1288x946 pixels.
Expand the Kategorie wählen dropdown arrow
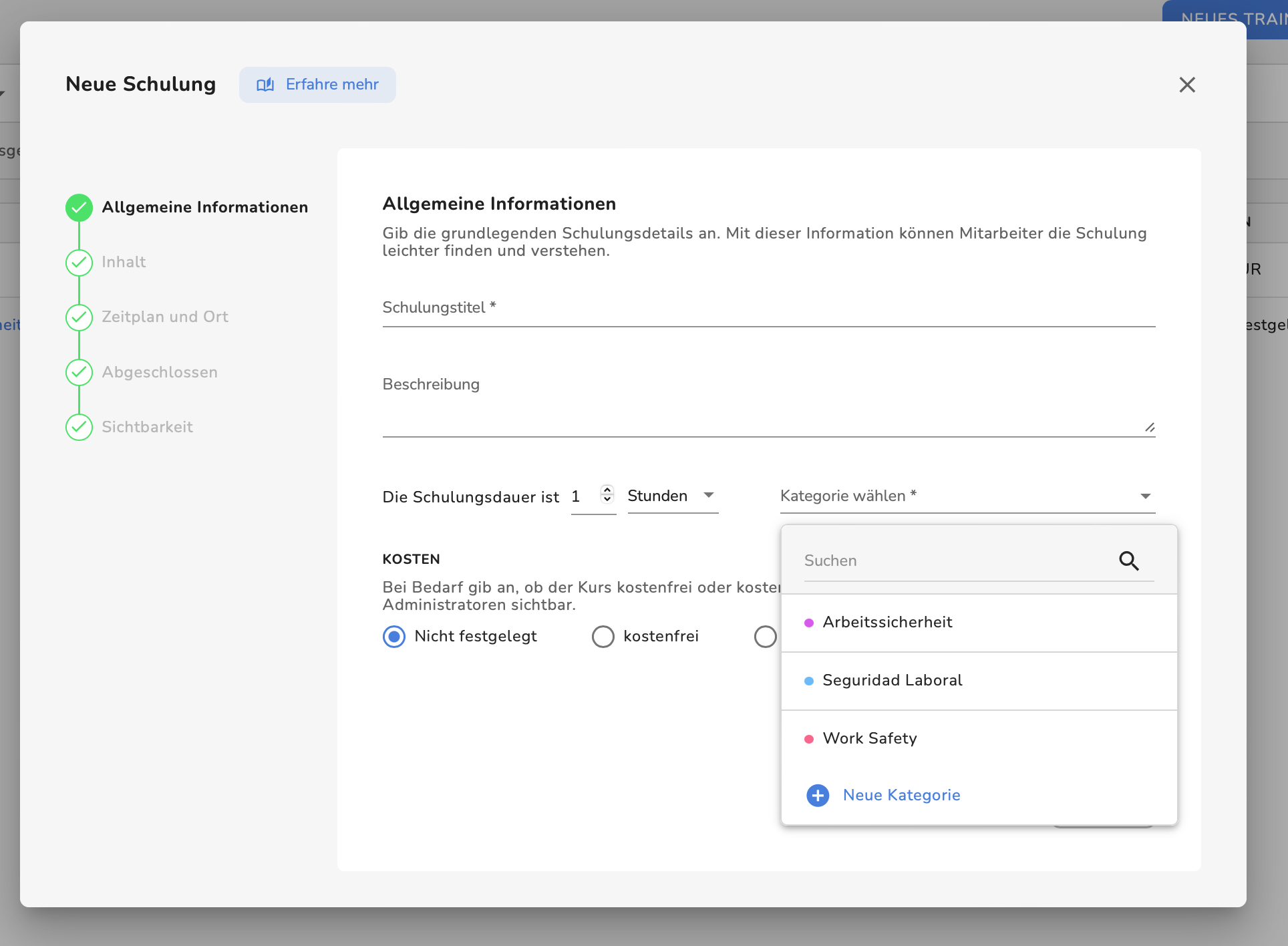[1145, 496]
